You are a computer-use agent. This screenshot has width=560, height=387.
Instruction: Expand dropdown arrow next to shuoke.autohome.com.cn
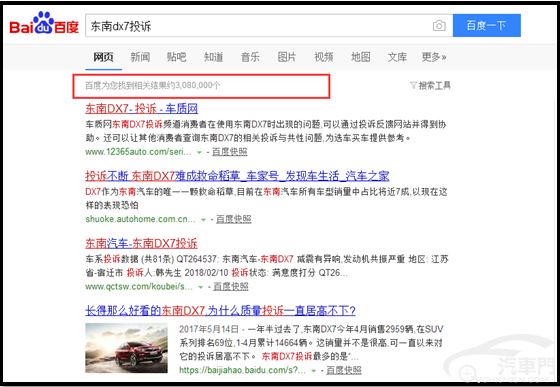pos(203,220)
